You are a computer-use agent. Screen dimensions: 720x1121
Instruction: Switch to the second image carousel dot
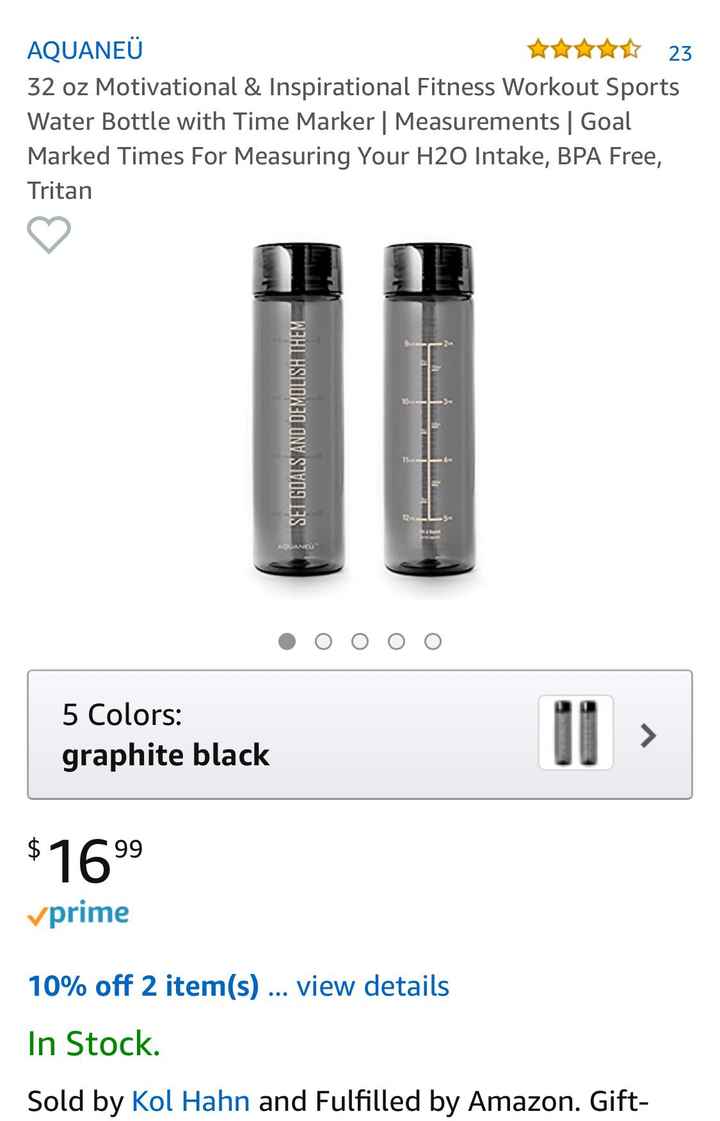click(323, 641)
